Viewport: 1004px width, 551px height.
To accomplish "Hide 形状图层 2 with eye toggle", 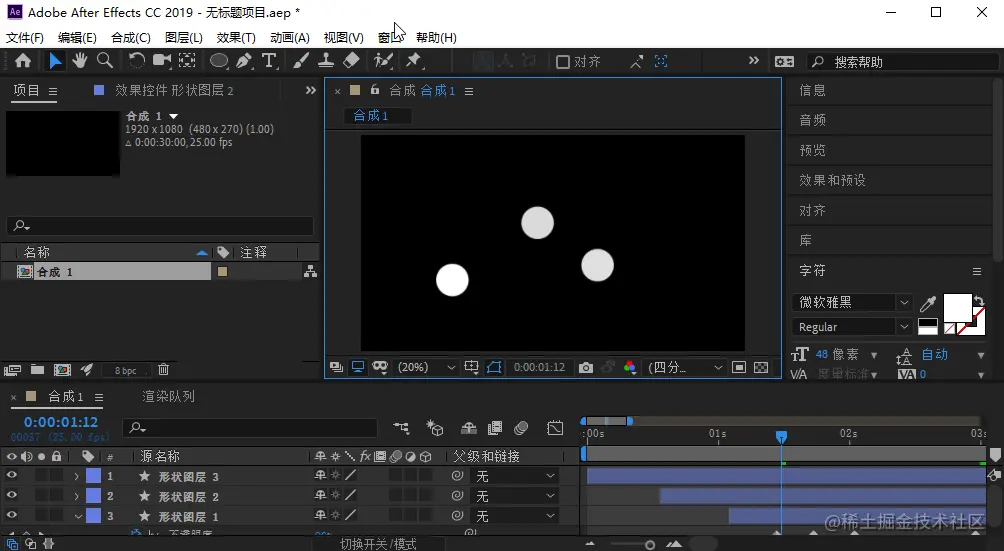I will pyautogui.click(x=12, y=495).
